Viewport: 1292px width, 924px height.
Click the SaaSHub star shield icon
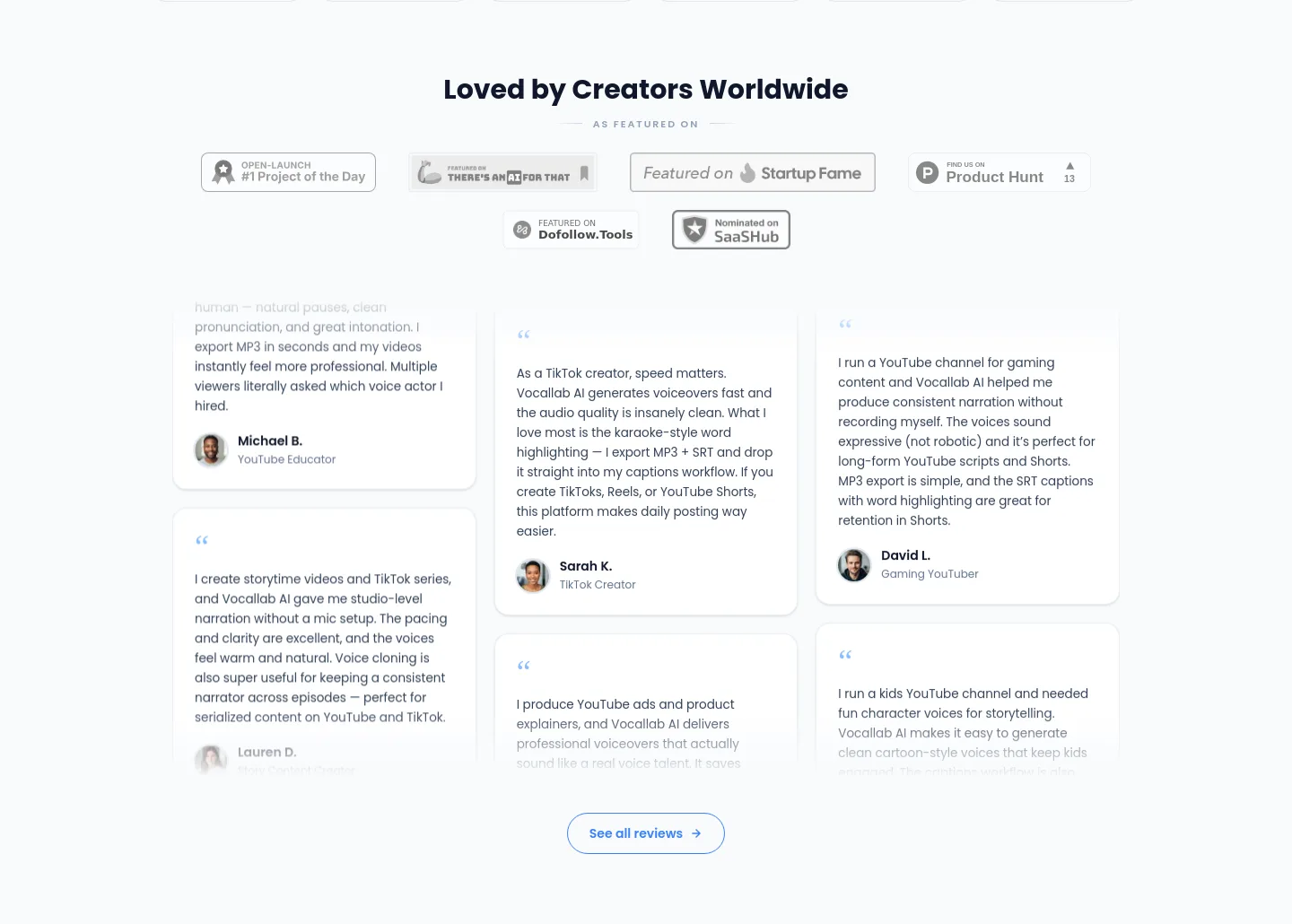point(694,230)
